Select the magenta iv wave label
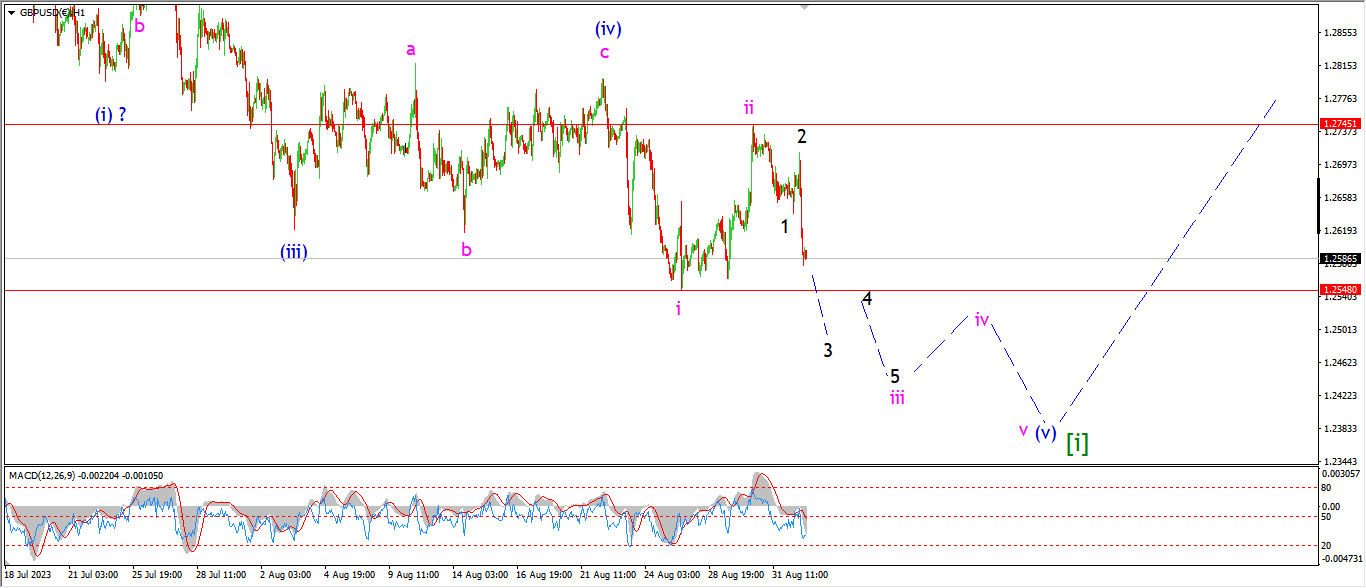The width and height of the screenshot is (1366, 588). [982, 320]
